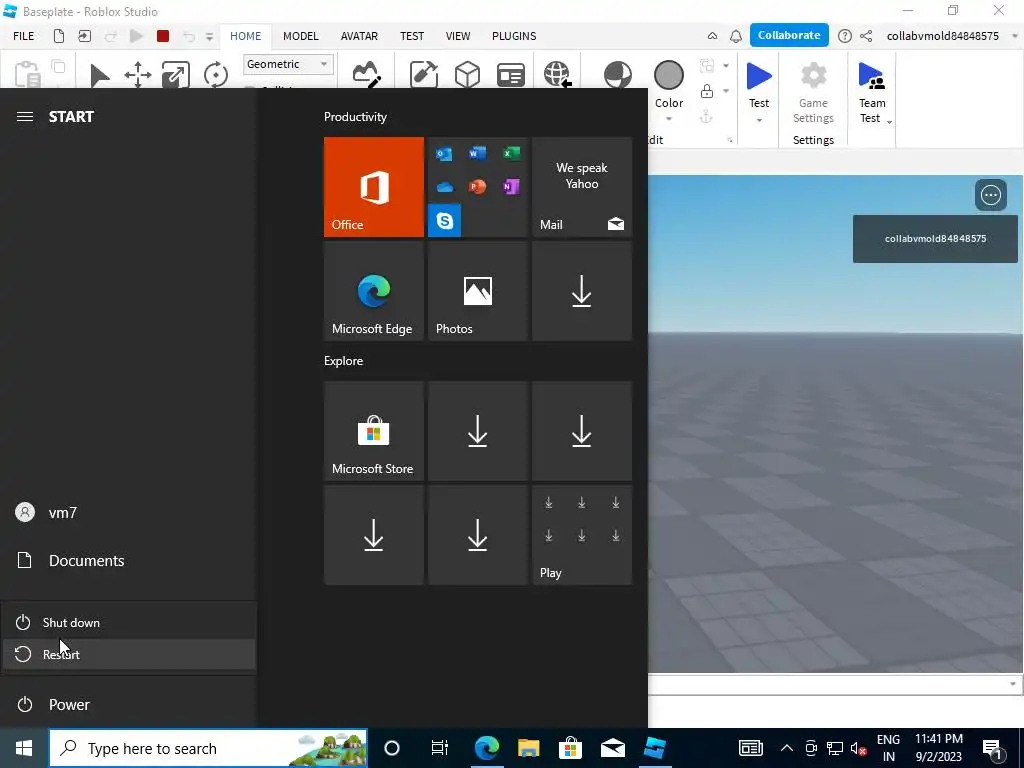Open the Geometric mode dropdown
Screen dimensions: 1024x768
pos(288,64)
